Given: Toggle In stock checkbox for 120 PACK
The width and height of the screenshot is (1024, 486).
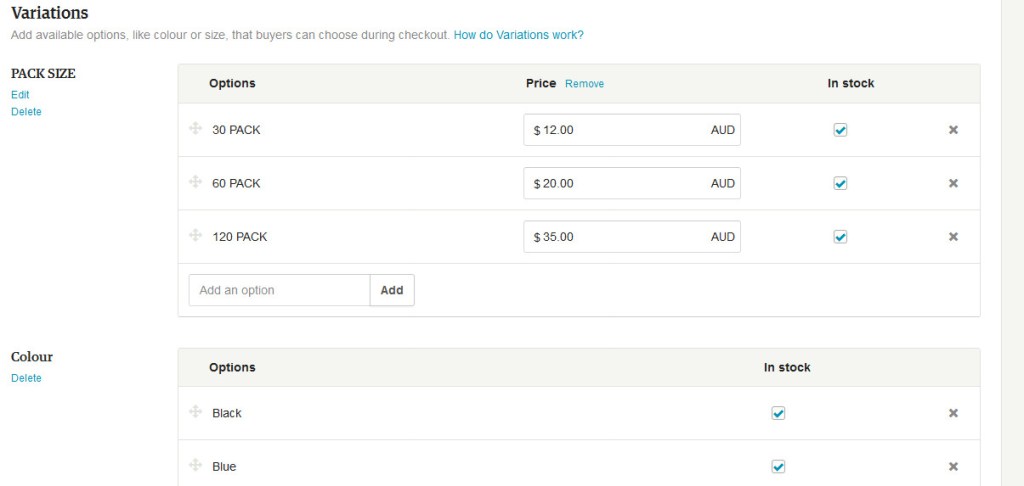Looking at the screenshot, I should [840, 237].
